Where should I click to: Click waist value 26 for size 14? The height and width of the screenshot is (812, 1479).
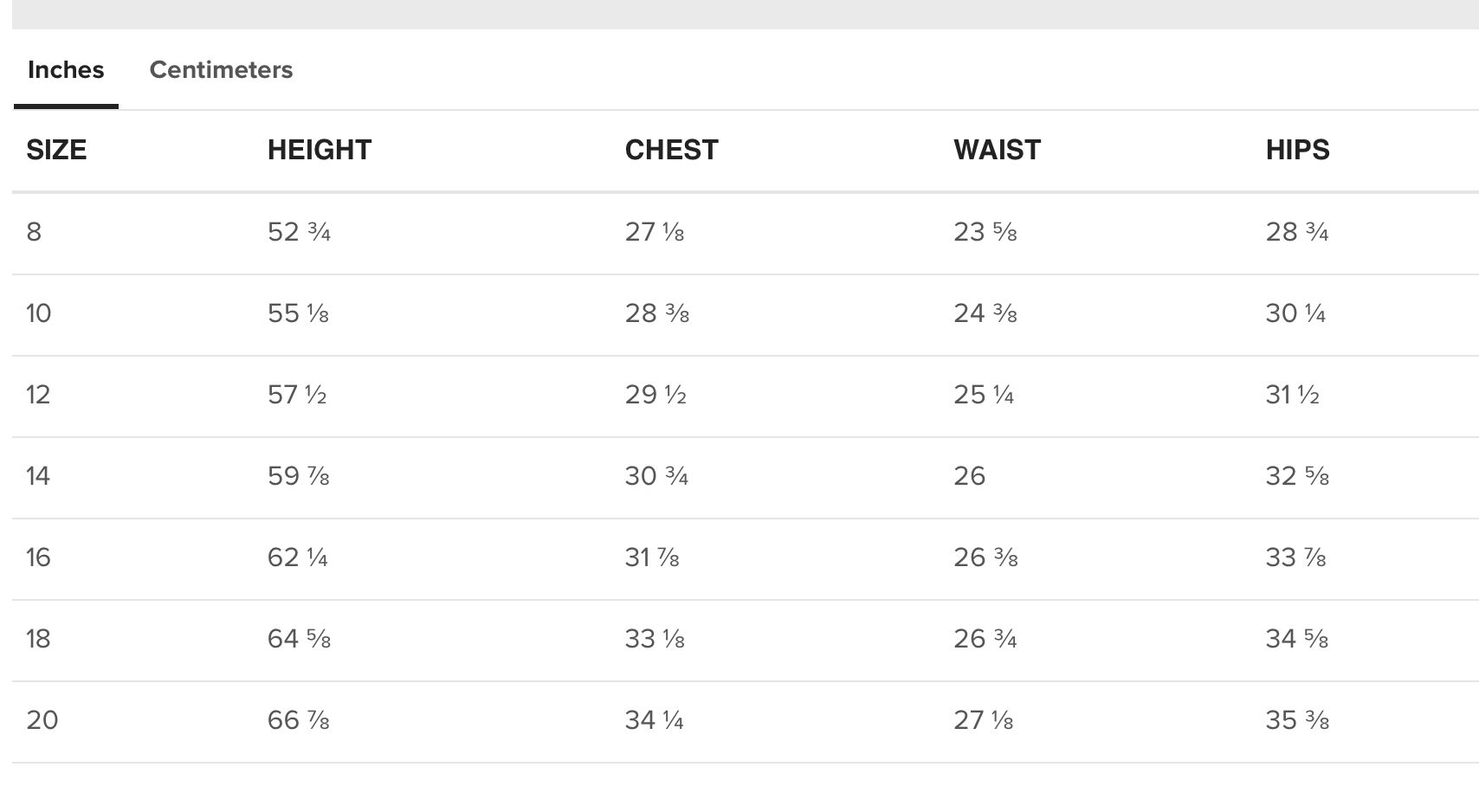click(969, 476)
